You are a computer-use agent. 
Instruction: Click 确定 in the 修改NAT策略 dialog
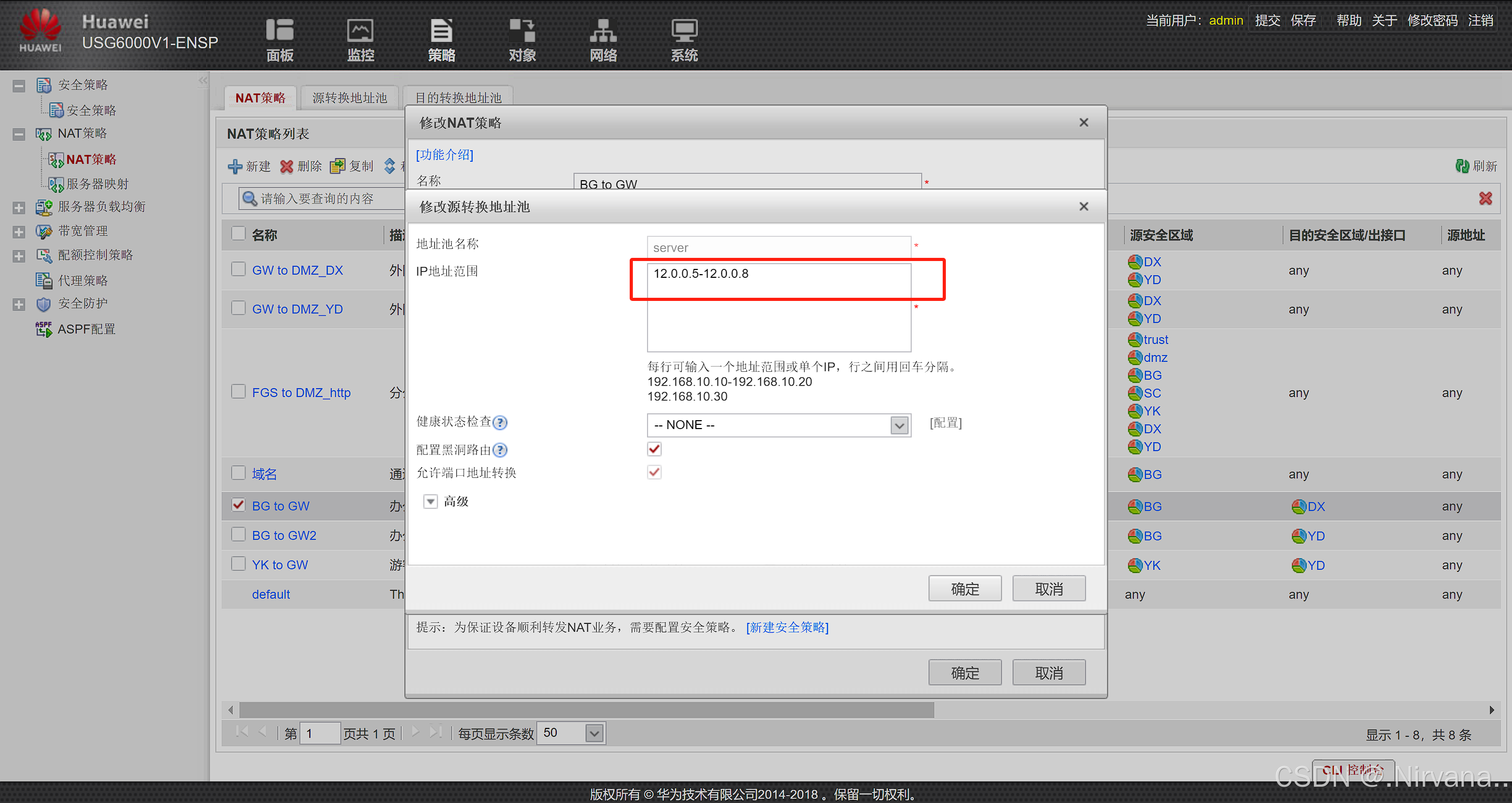pos(965,673)
